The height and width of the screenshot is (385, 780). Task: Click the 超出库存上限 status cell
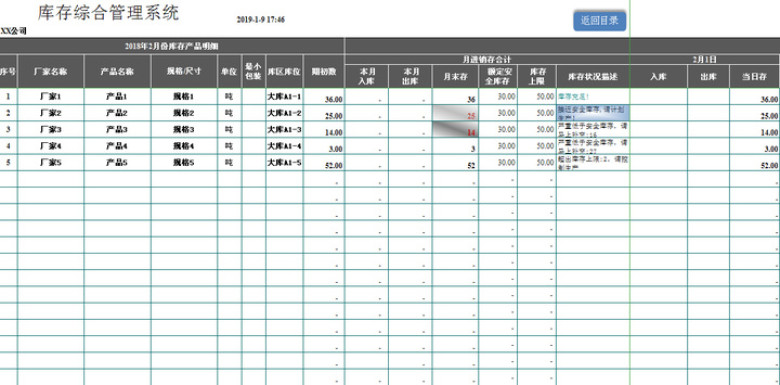tap(593, 162)
